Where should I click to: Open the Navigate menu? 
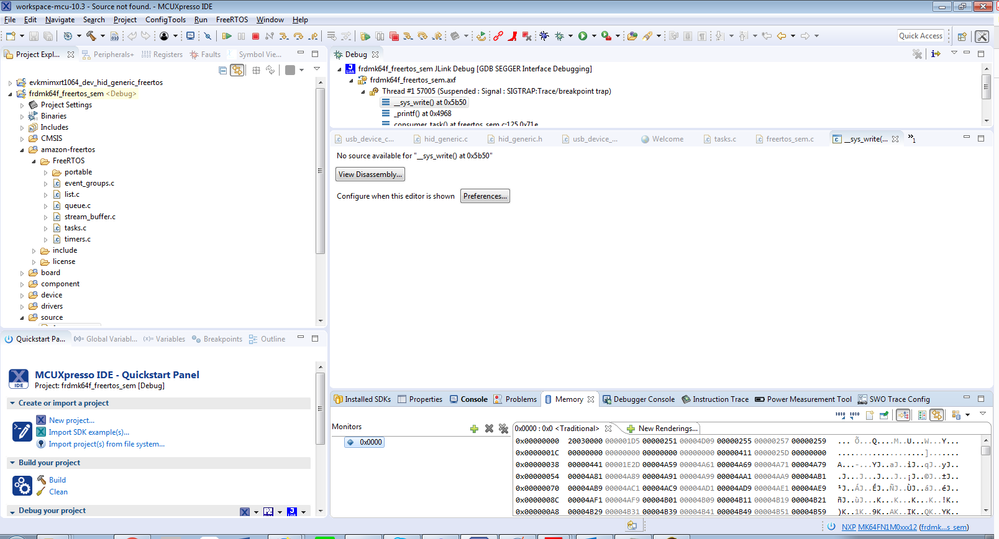60,20
